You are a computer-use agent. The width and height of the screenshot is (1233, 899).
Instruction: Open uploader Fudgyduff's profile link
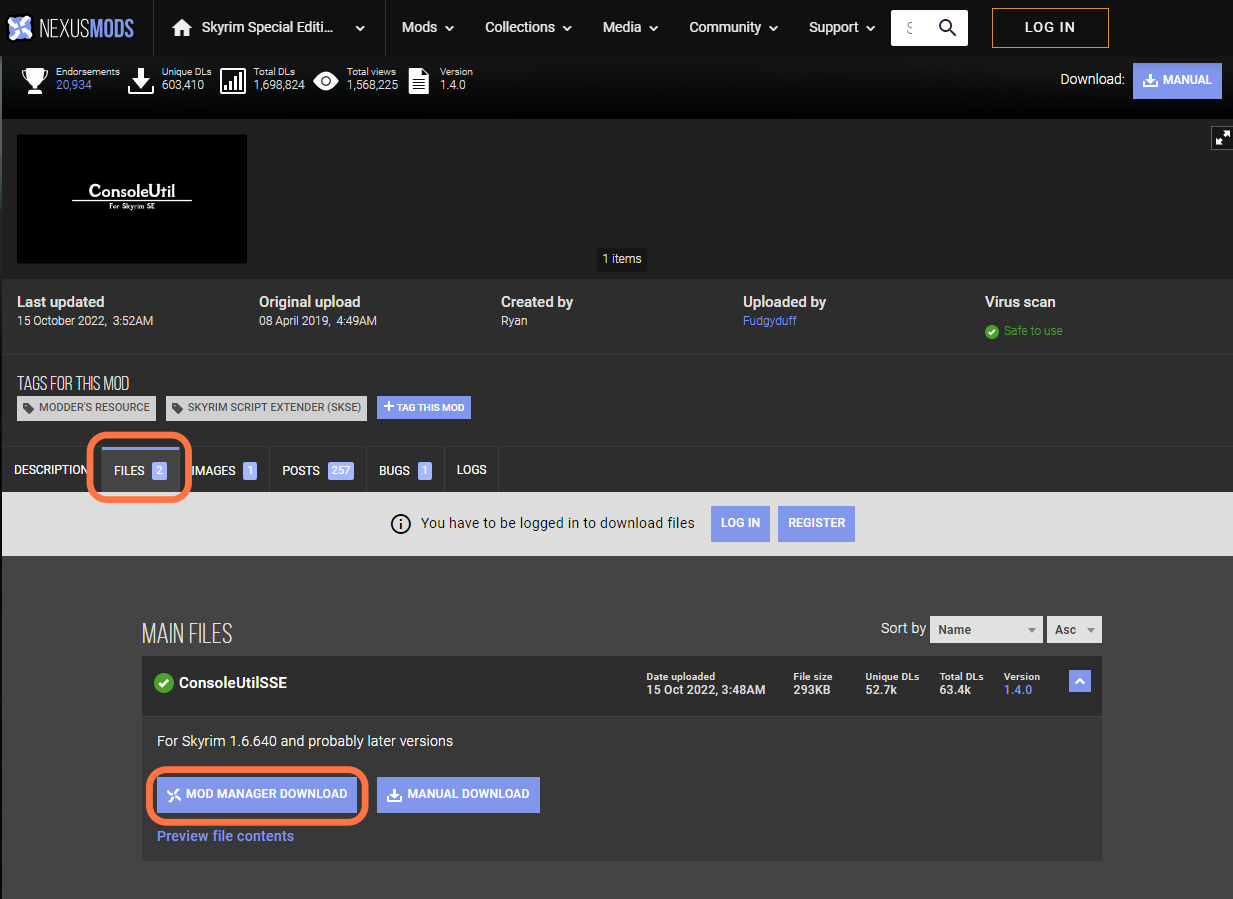pos(770,321)
